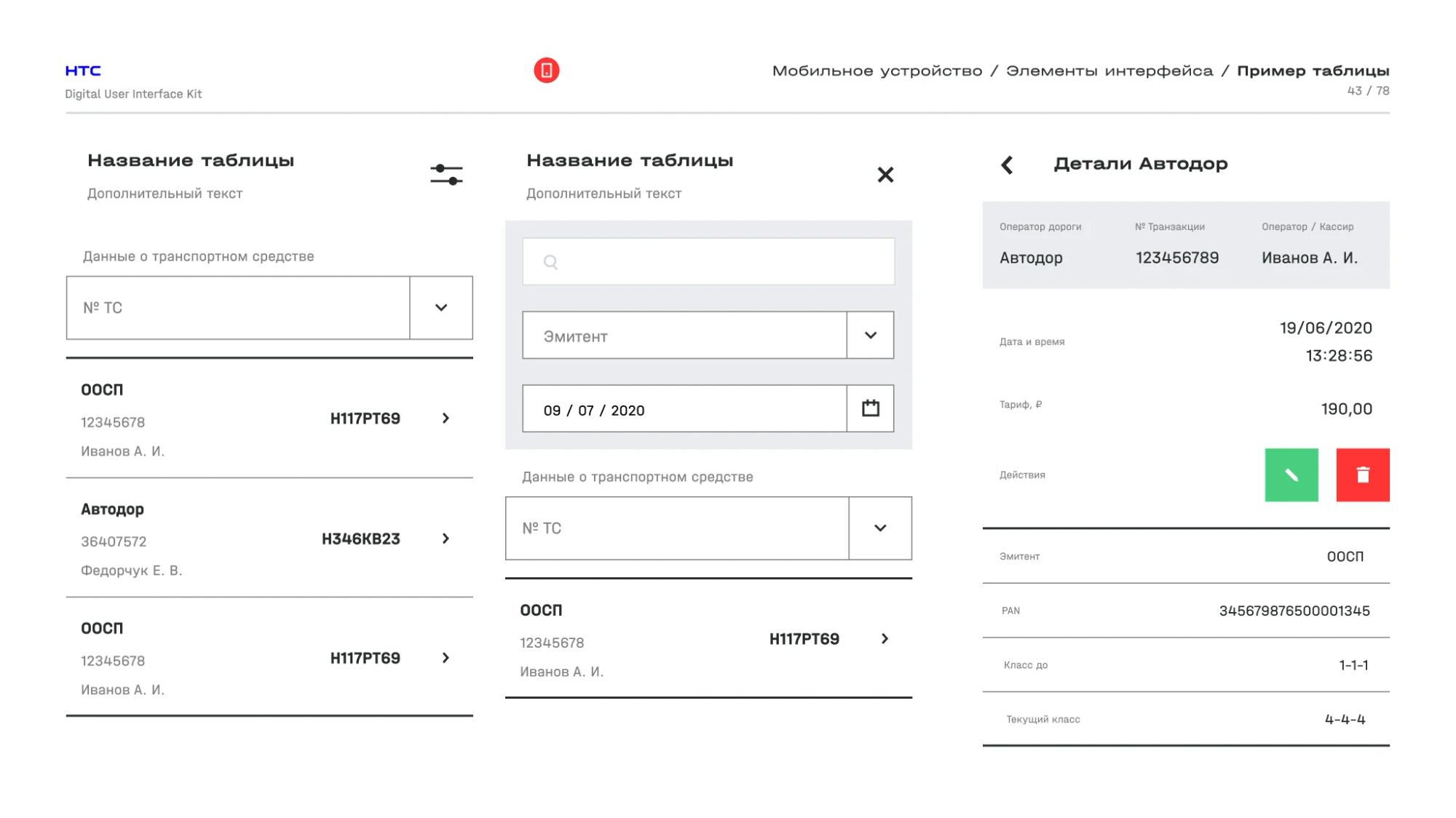Image resolution: width=1456 pixels, height=818 pixels.
Task: Click current class value 4-4-4
Action: pos(1345,720)
